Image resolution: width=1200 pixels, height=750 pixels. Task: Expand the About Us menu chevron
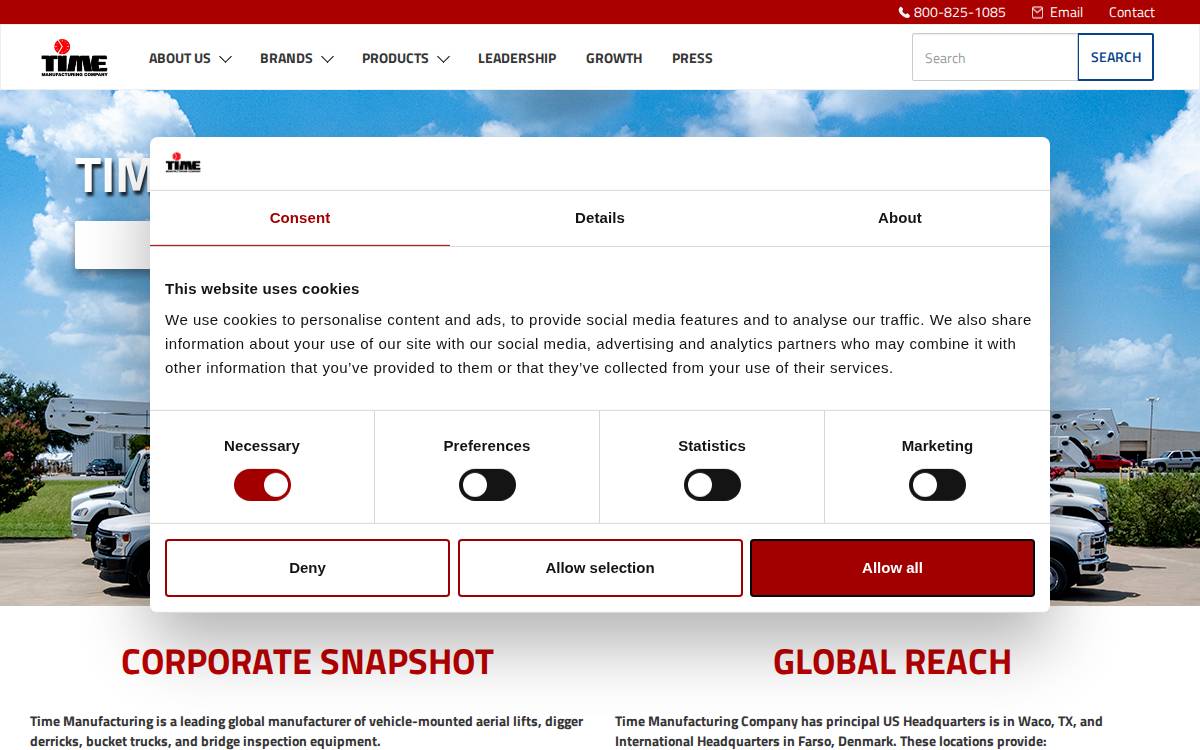coord(225,59)
